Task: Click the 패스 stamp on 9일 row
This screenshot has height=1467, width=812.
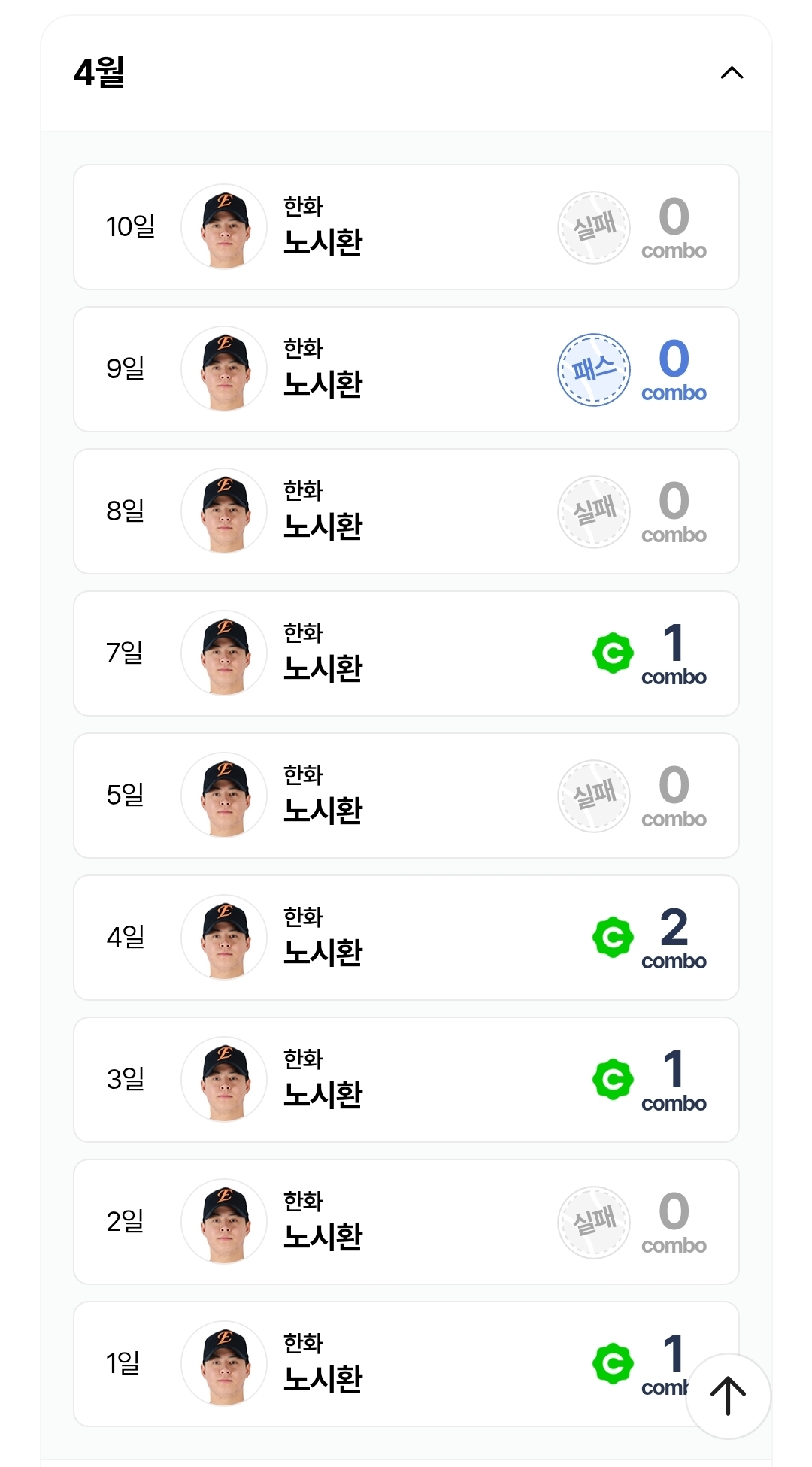Action: [x=594, y=369]
